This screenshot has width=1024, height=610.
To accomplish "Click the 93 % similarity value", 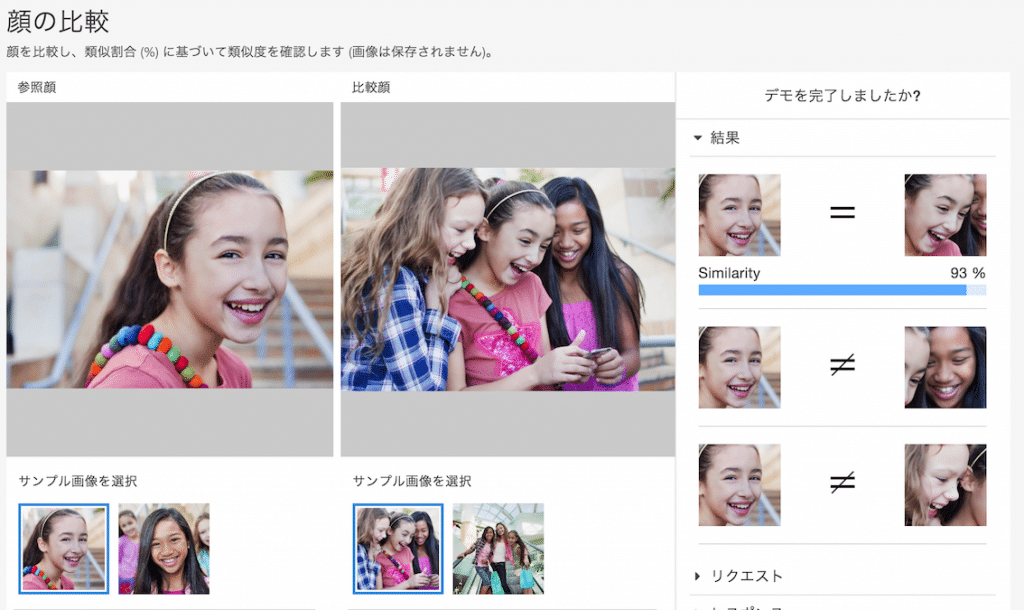I will (x=968, y=273).
